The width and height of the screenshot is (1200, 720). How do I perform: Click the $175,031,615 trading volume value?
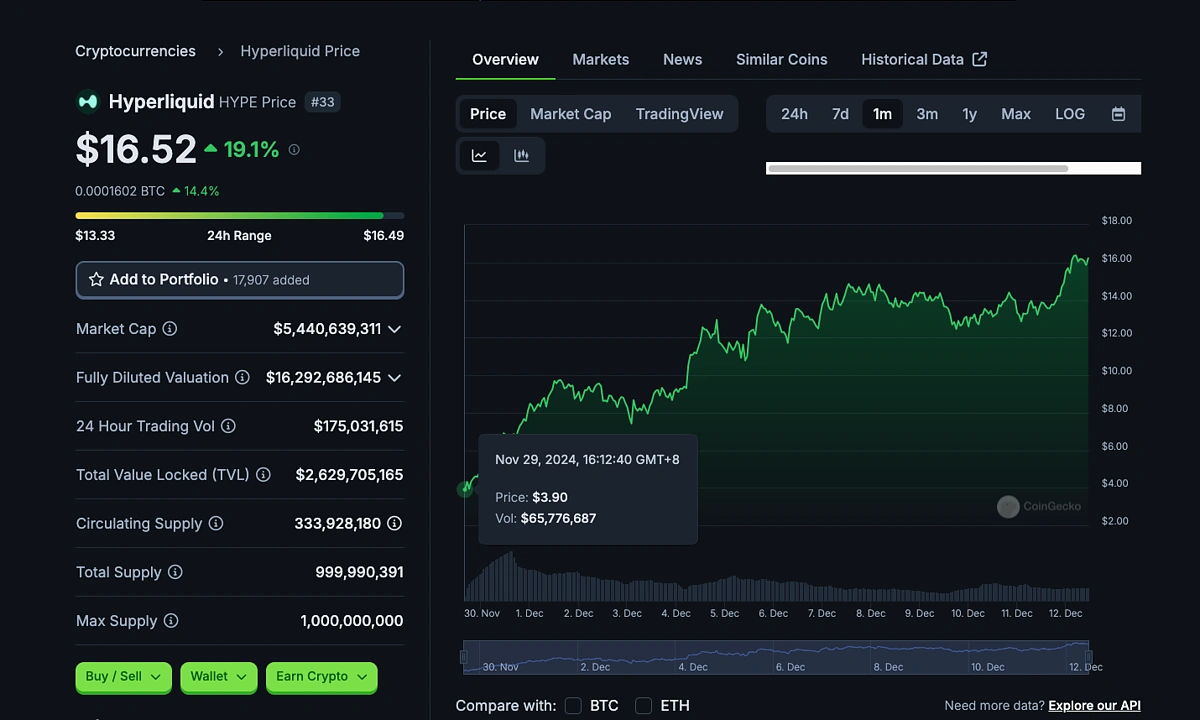[x=358, y=426]
